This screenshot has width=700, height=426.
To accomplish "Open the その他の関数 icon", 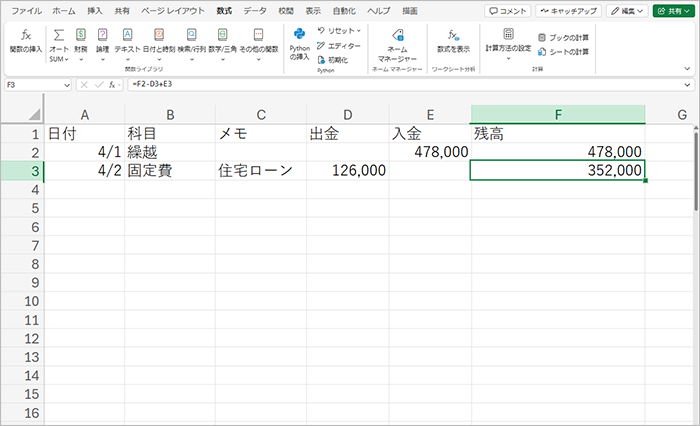I will pyautogui.click(x=258, y=35).
